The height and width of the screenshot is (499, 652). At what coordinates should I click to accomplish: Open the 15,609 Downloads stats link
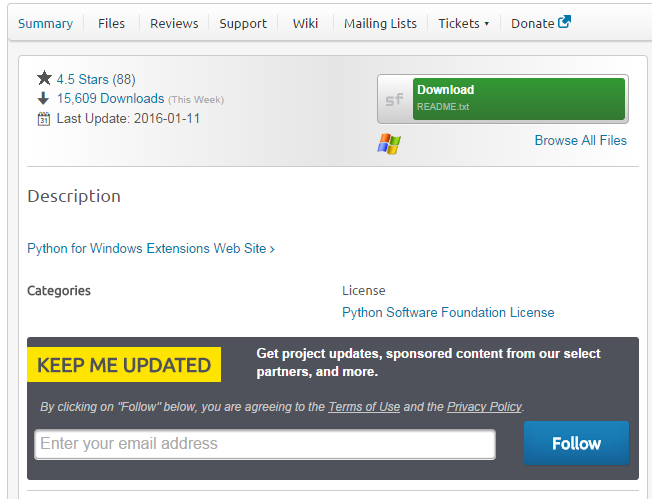tap(111, 99)
